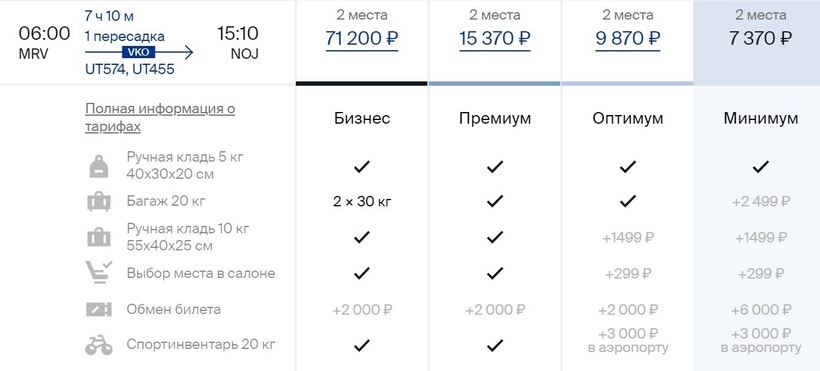This screenshot has width=820, height=371.
Task: Click the VKO transfer airport badge
Action: coord(139,52)
